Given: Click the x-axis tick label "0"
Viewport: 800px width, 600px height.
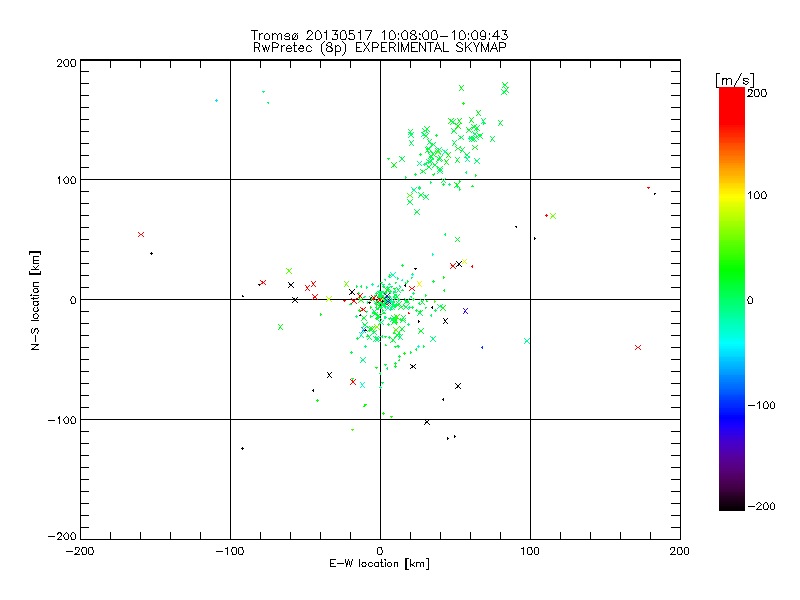Looking at the screenshot, I should click(380, 552).
